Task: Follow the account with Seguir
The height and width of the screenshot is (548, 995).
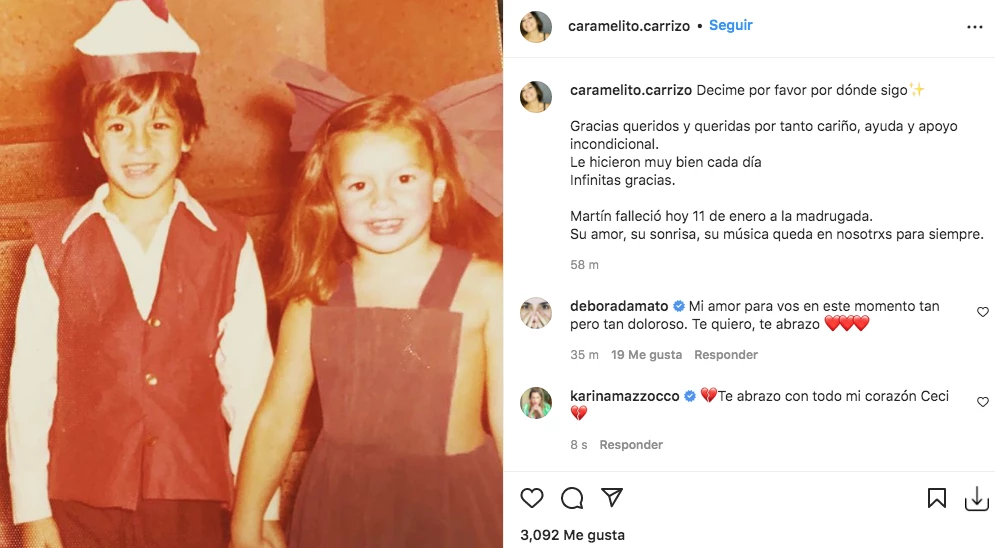Action: tap(730, 25)
